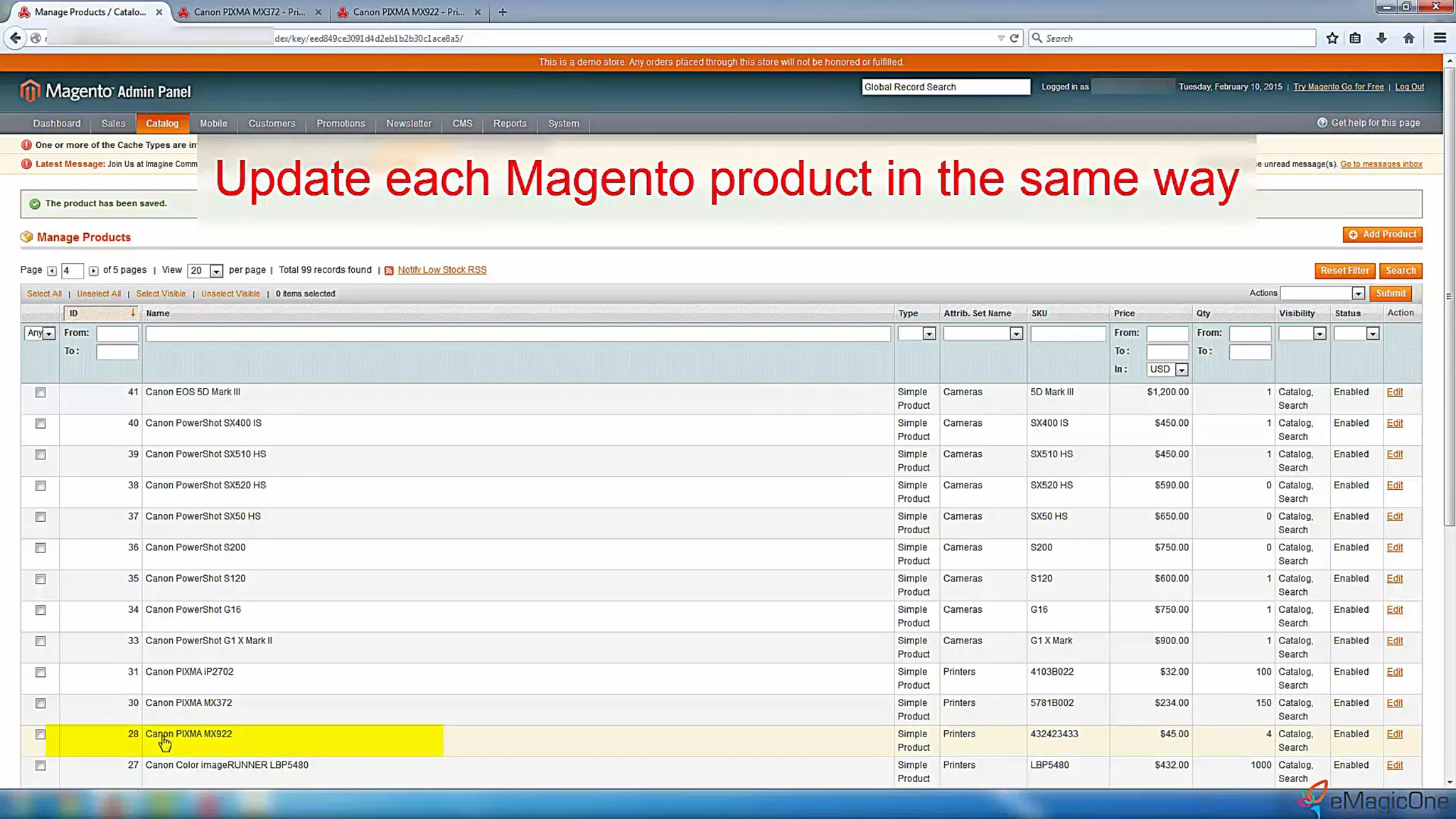Click the RSS feed icon
1456x819 pixels.
389,271
